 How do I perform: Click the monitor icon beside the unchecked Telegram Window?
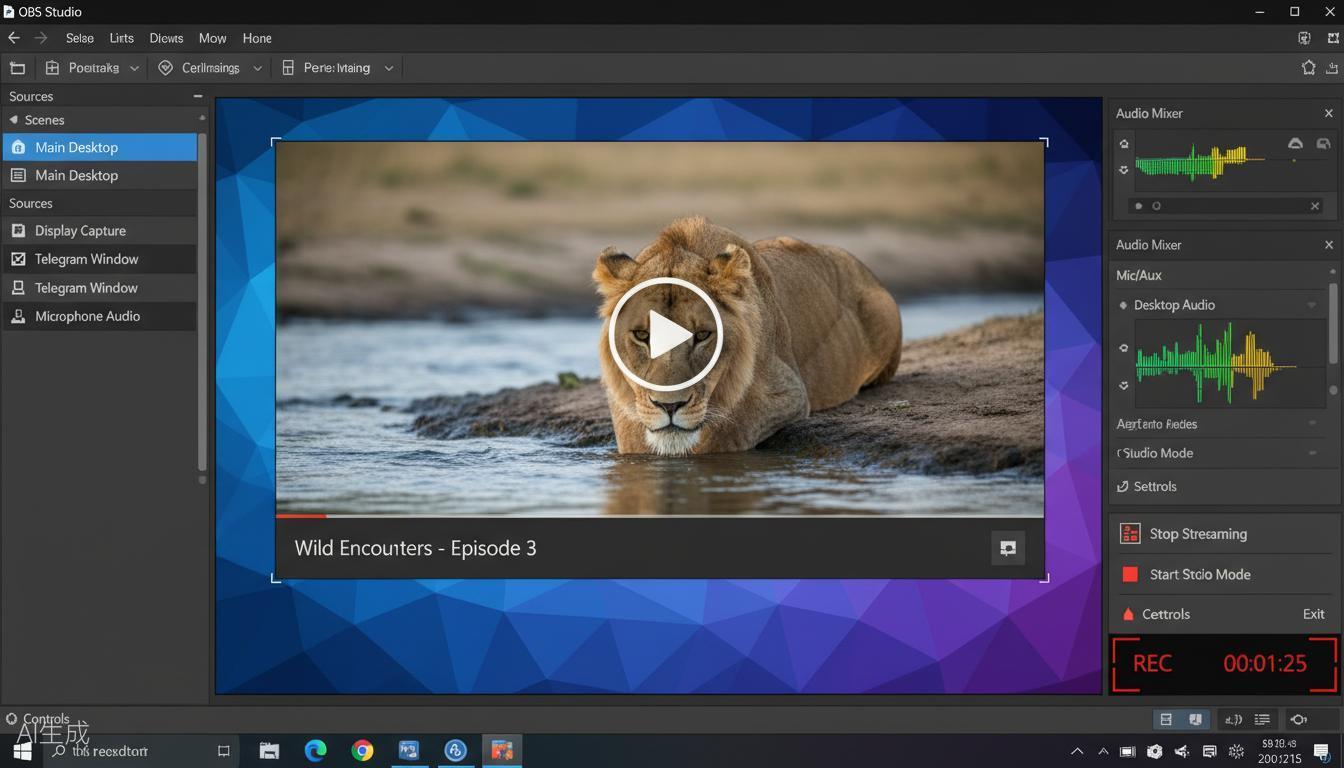18,287
